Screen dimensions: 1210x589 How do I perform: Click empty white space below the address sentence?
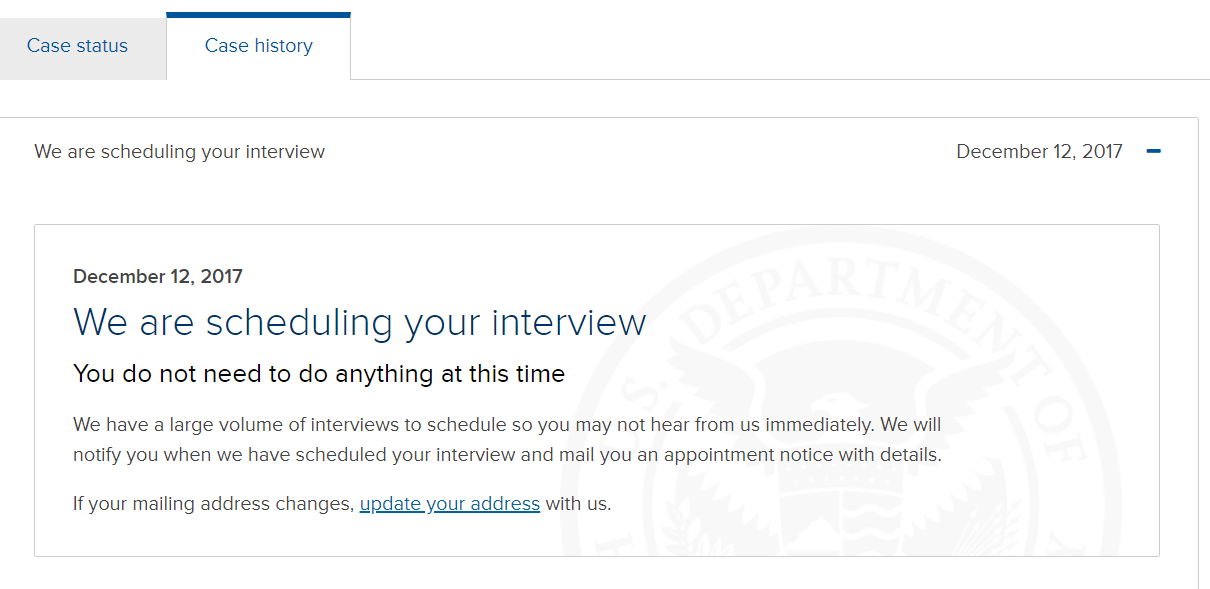(x=400, y=535)
